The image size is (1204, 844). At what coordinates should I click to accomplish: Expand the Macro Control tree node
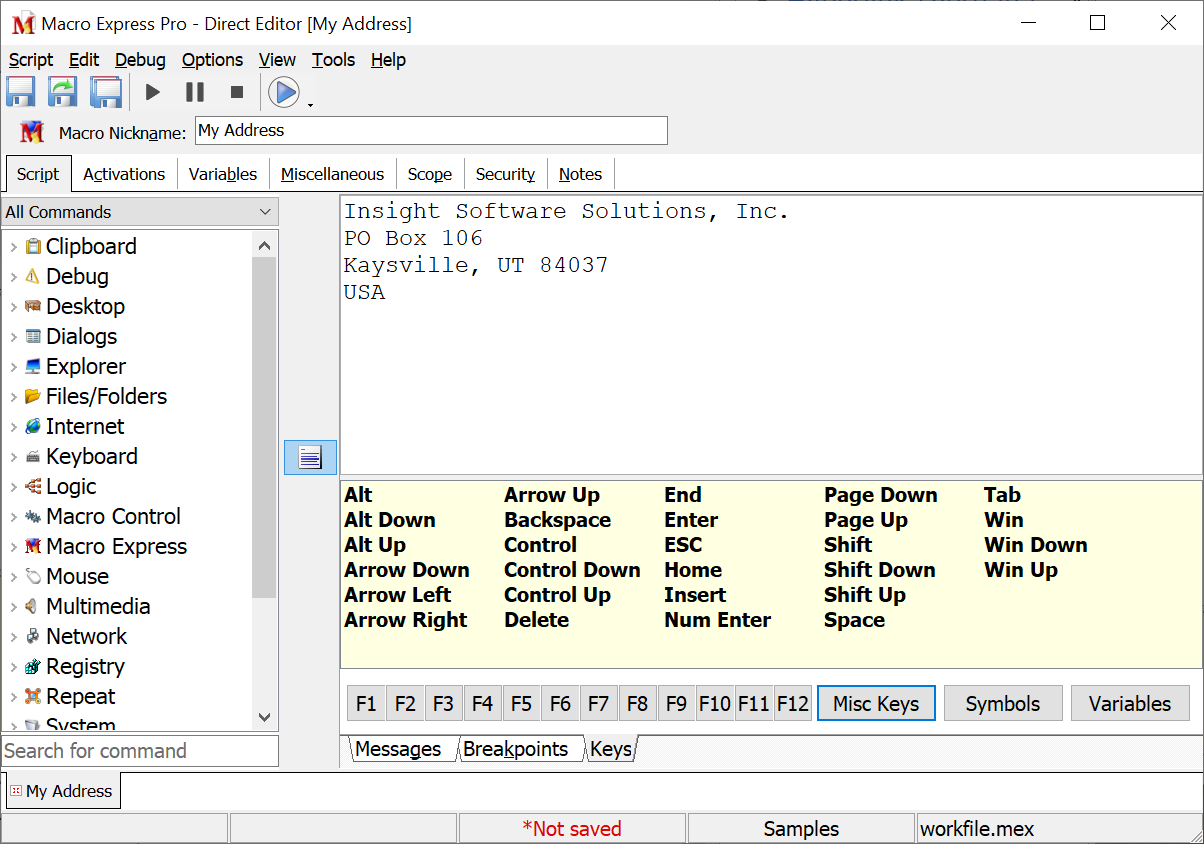(13, 517)
